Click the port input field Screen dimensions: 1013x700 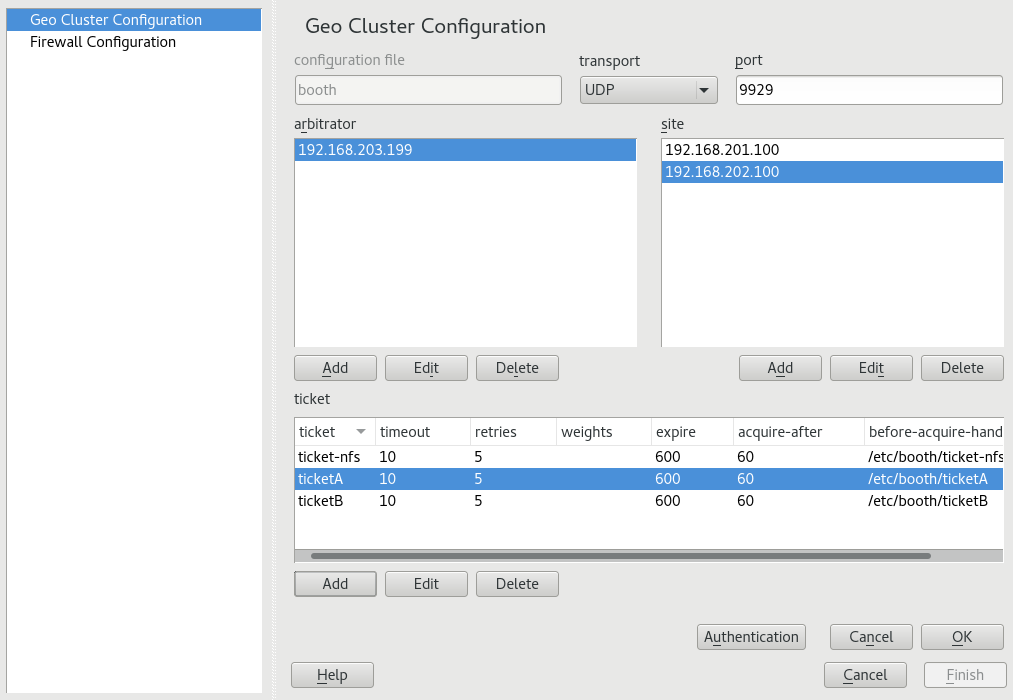pos(868,90)
